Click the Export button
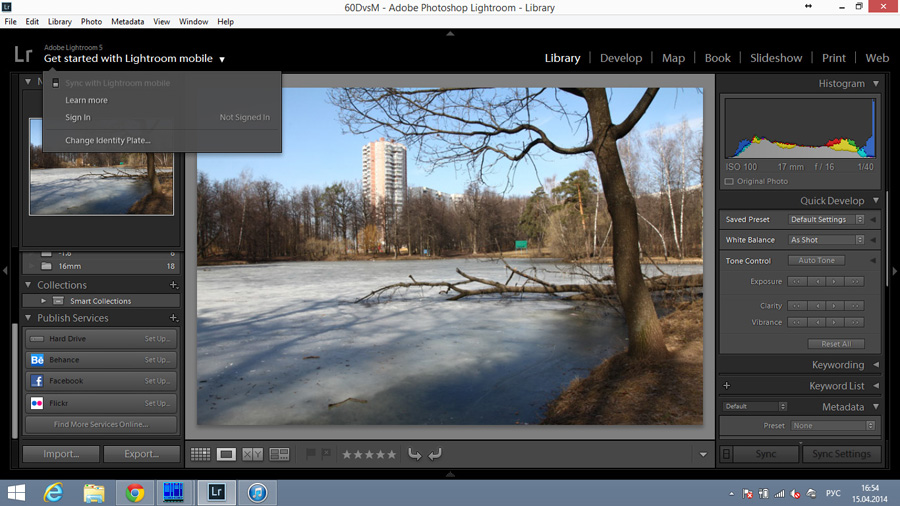This screenshot has height=506, width=900. coord(142,454)
